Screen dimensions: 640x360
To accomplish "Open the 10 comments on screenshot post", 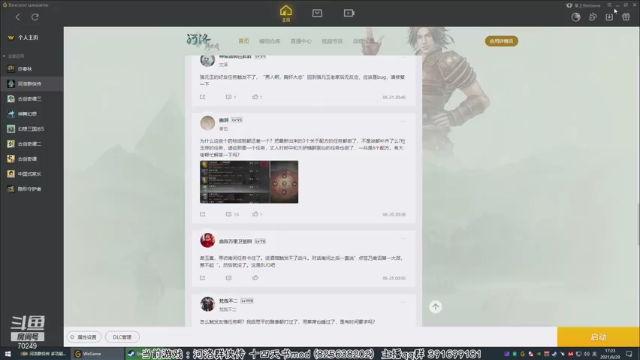I will [x=232, y=214].
